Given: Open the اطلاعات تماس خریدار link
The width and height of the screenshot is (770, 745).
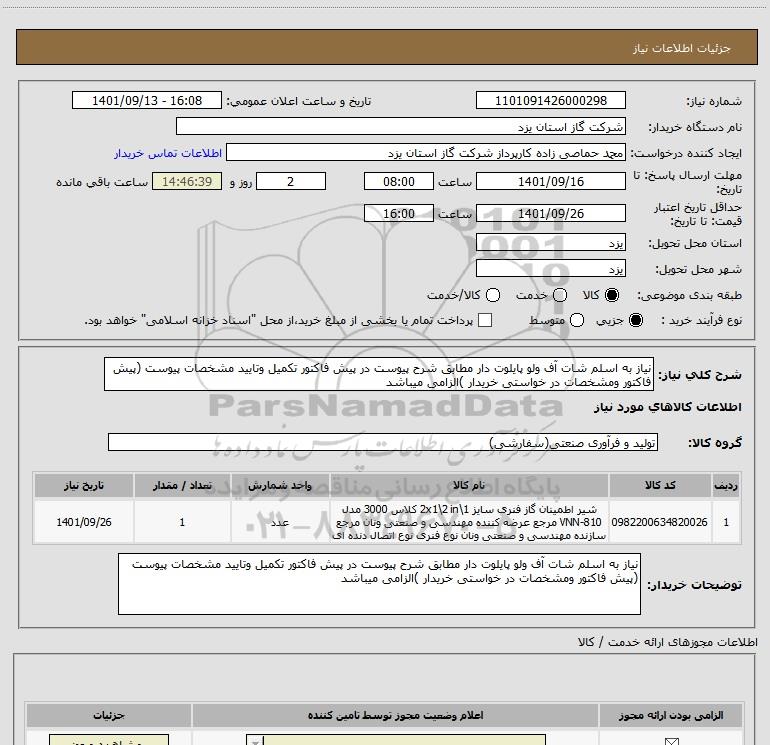Looking at the screenshot, I should click(x=168, y=153).
